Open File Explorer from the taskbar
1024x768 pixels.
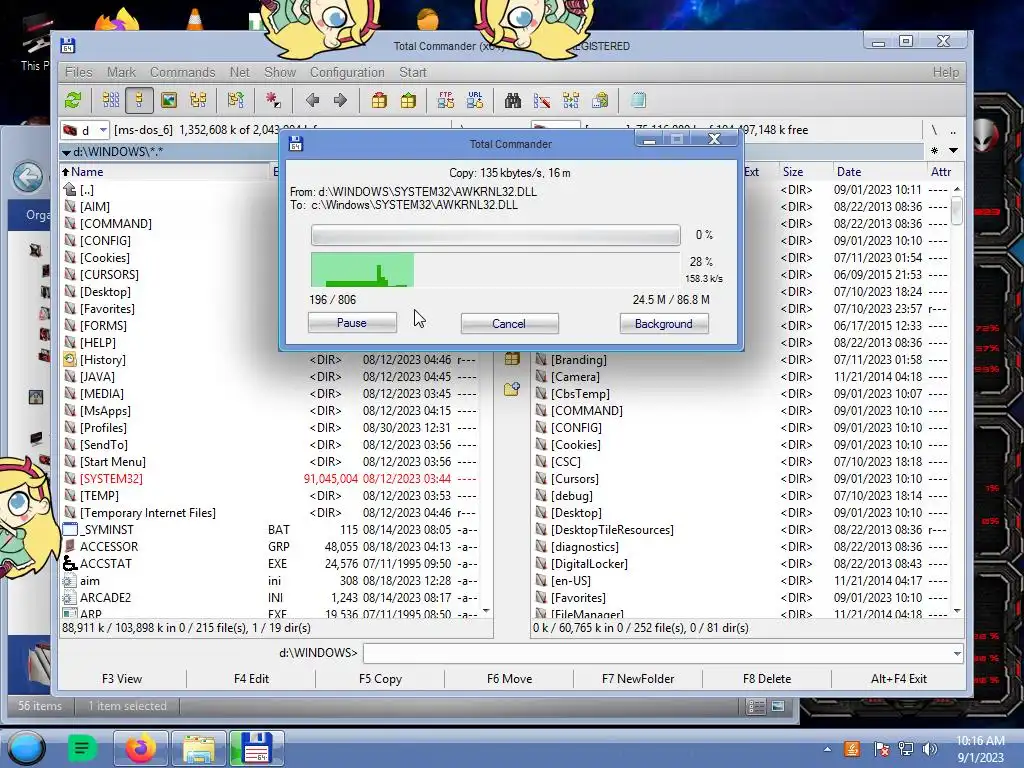tap(199, 748)
